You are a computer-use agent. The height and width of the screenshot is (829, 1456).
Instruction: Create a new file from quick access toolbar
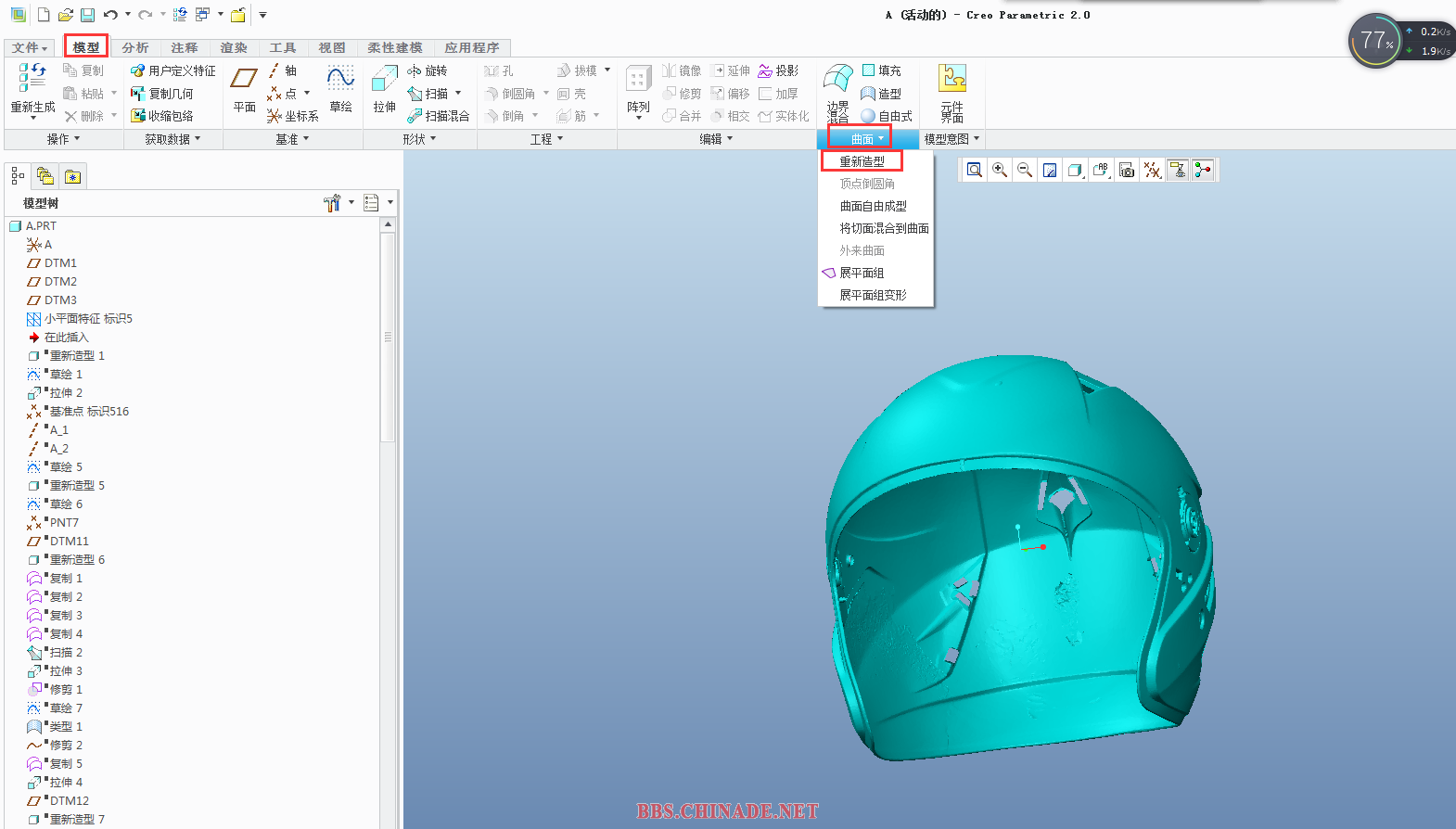pos(44,15)
